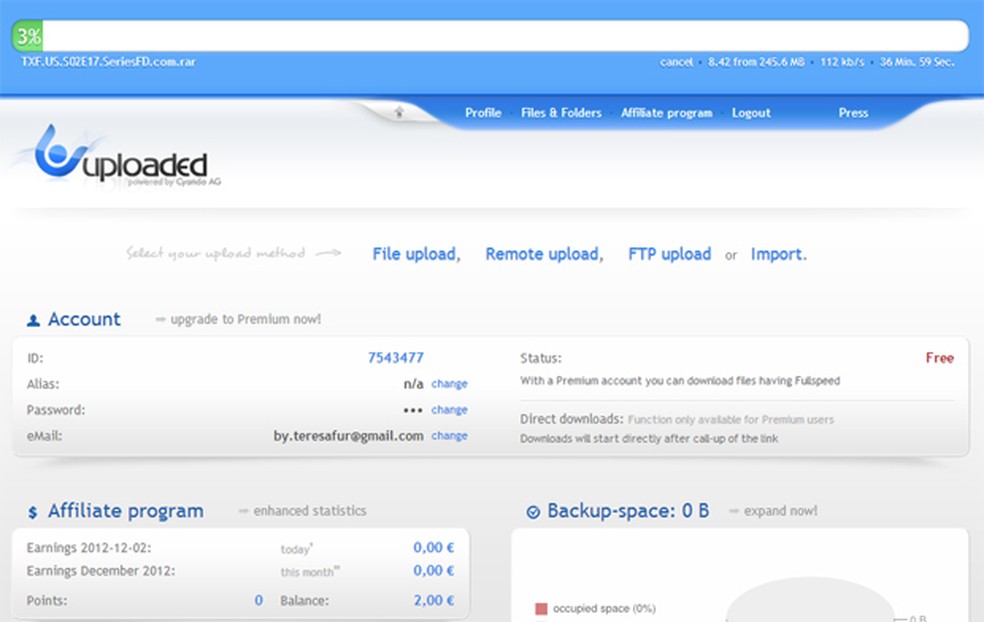The height and width of the screenshot is (622, 984).
Task: Click the Affiliate program section heading
Action: click(x=126, y=511)
